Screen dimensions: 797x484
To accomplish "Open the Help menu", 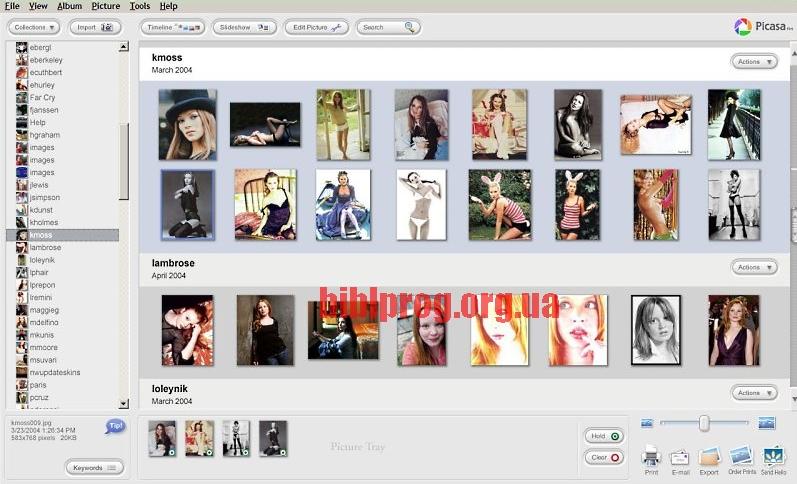I will tap(169, 6).
